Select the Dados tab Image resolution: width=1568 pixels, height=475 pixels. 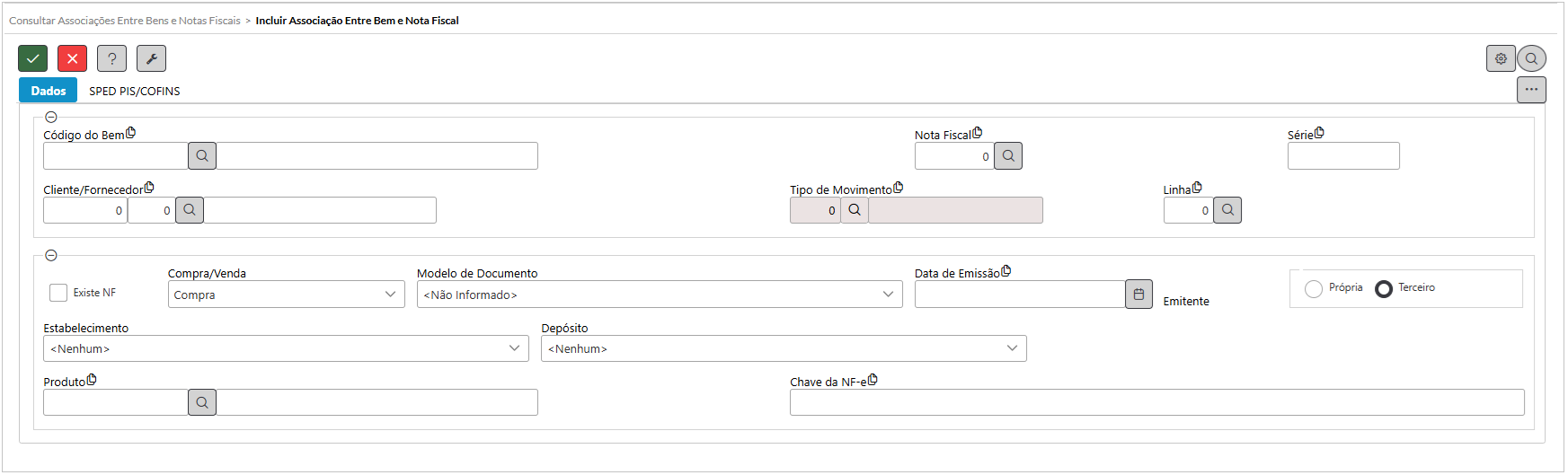49,91
